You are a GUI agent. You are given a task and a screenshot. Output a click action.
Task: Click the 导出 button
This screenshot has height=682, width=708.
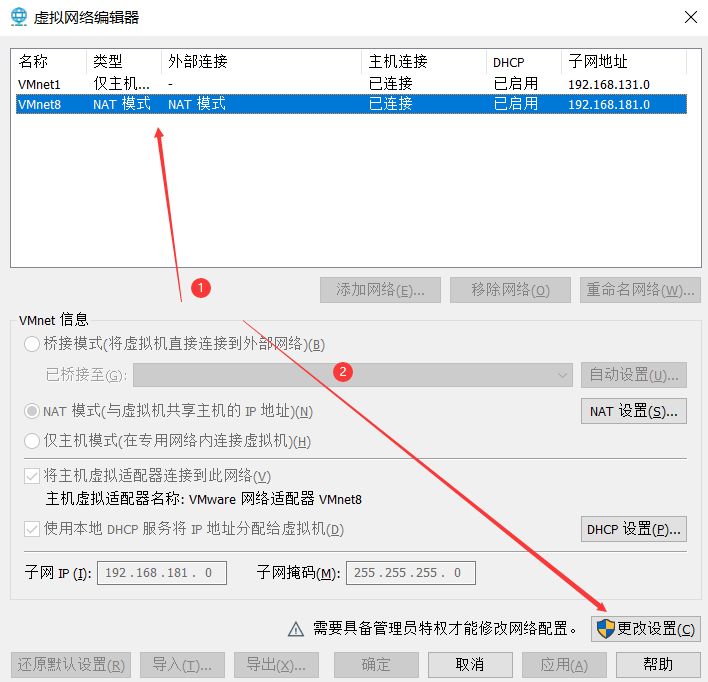[x=276, y=665]
